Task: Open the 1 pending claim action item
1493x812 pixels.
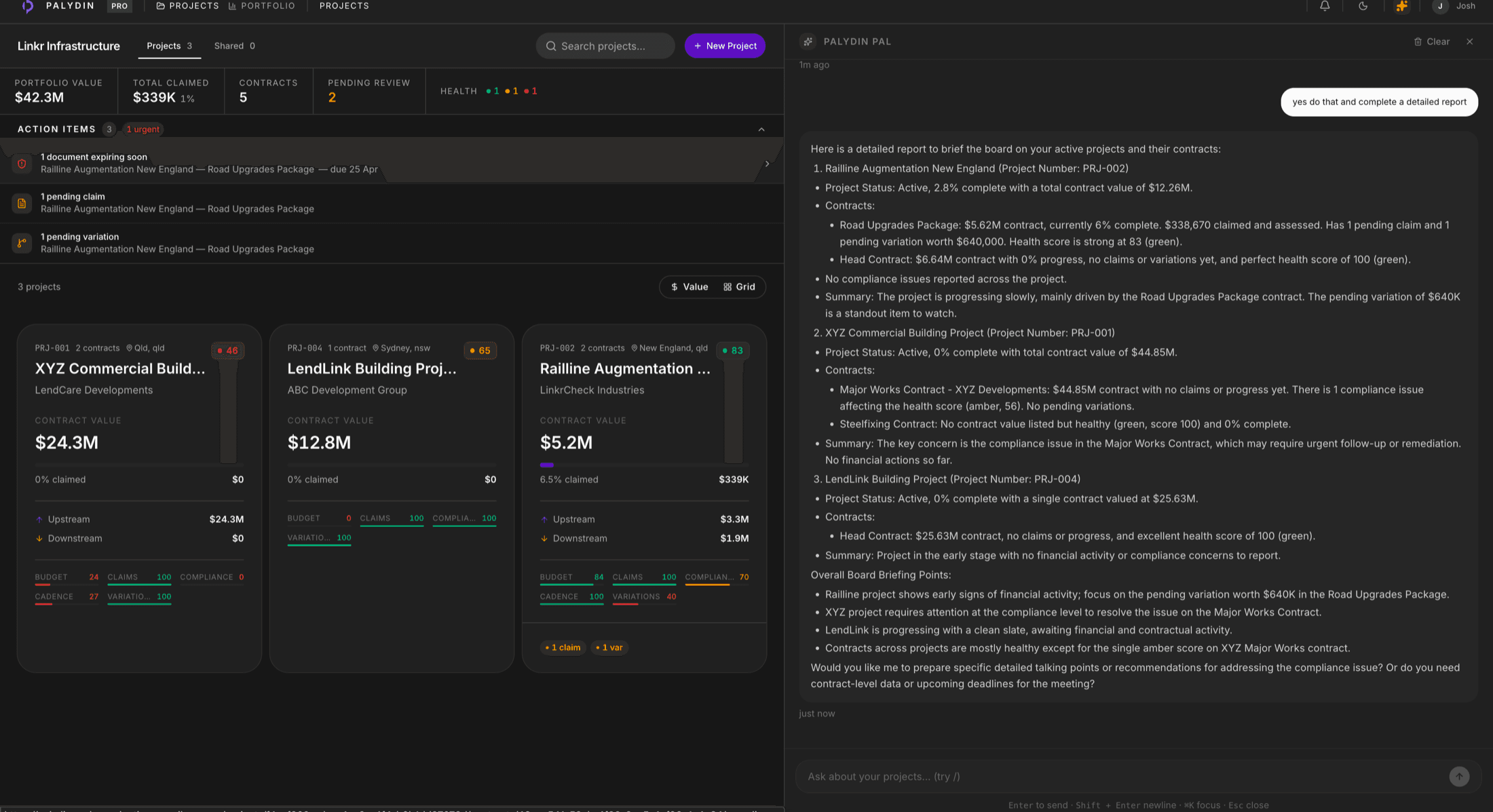Action: 392,203
